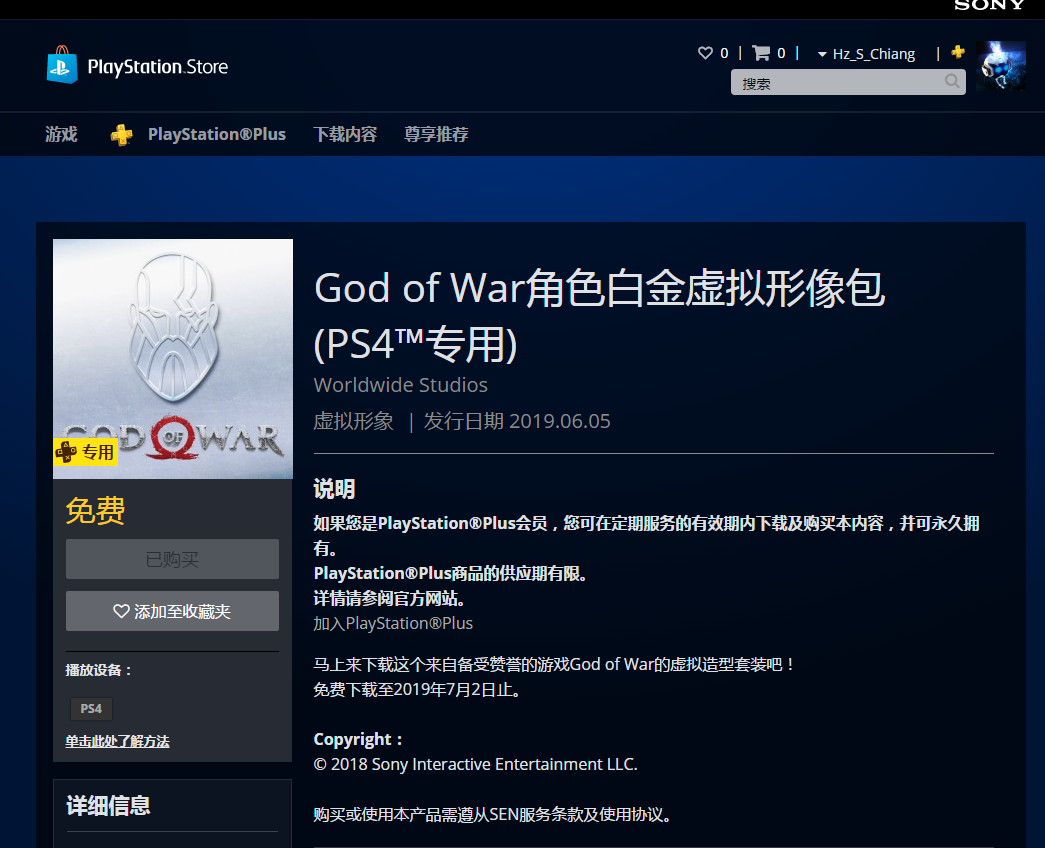
Task: Click the PS Plus 专用 badge
Action: [x=85, y=452]
